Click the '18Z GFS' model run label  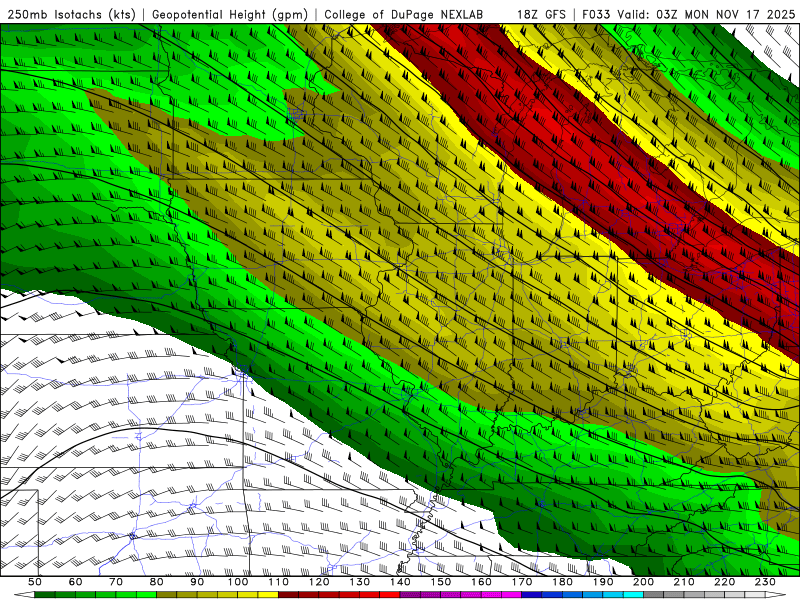[x=541, y=14]
